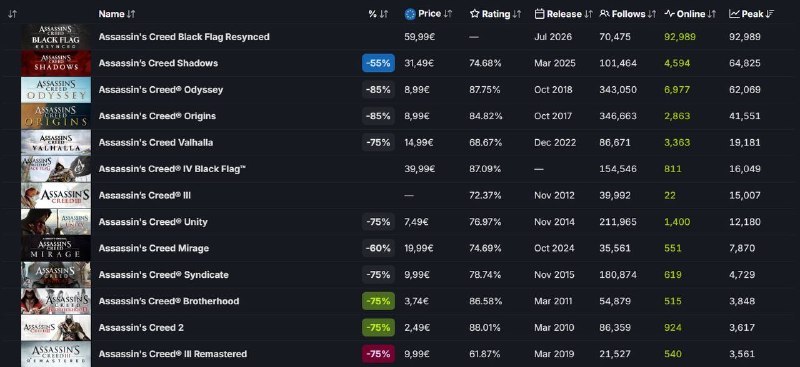Sort by the star Rating column
800x367 pixels.
click(495, 14)
